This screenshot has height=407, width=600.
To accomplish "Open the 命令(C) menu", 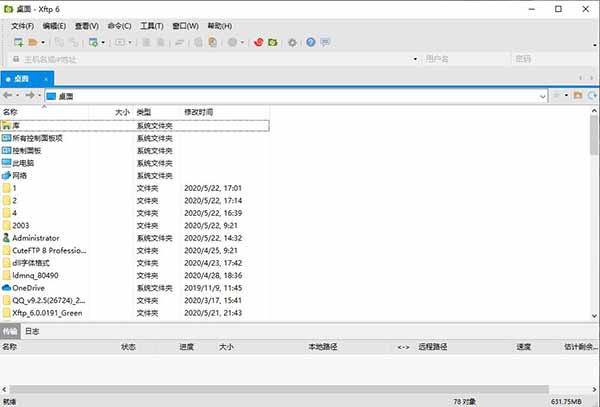I will [119, 26].
